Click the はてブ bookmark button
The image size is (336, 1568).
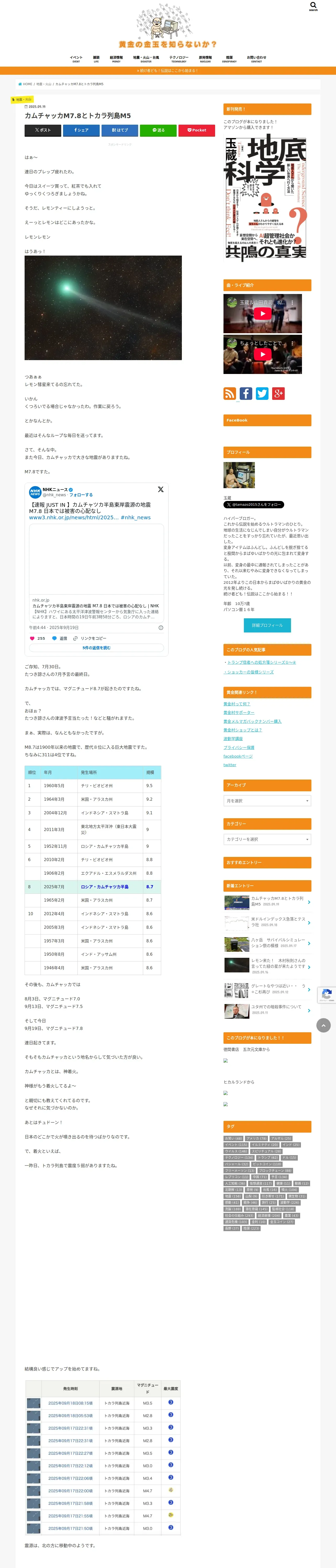click(x=120, y=130)
